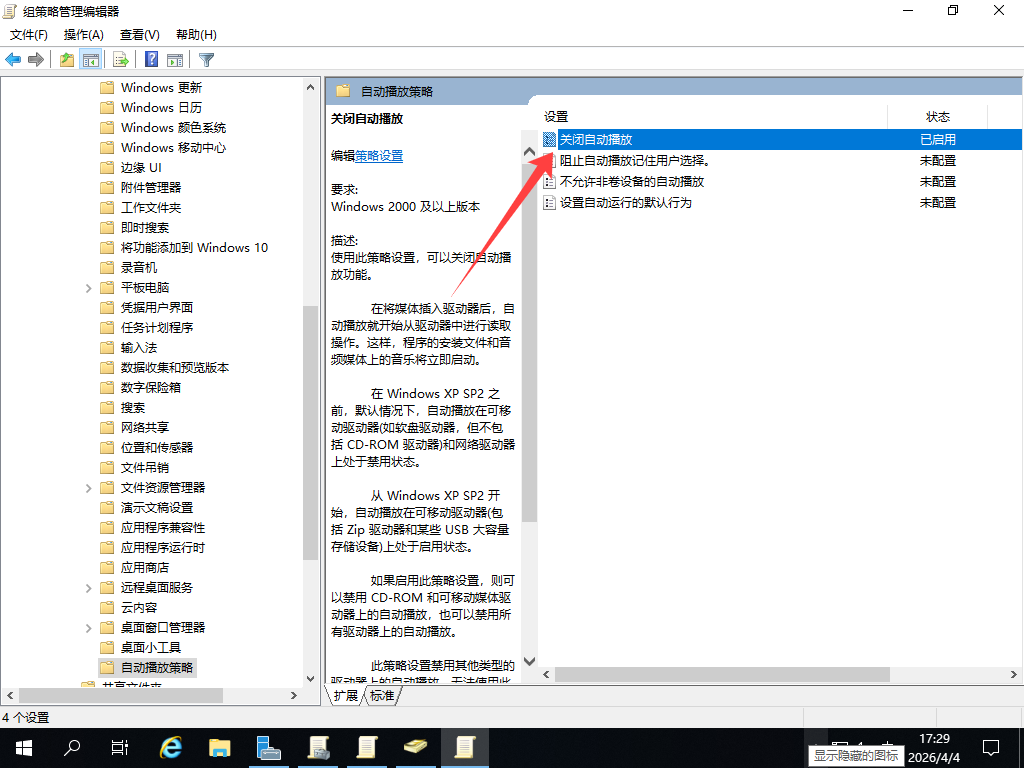Image resolution: width=1024 pixels, height=768 pixels.
Task: Click the blue Back arrow in toolbar
Action: [13, 60]
